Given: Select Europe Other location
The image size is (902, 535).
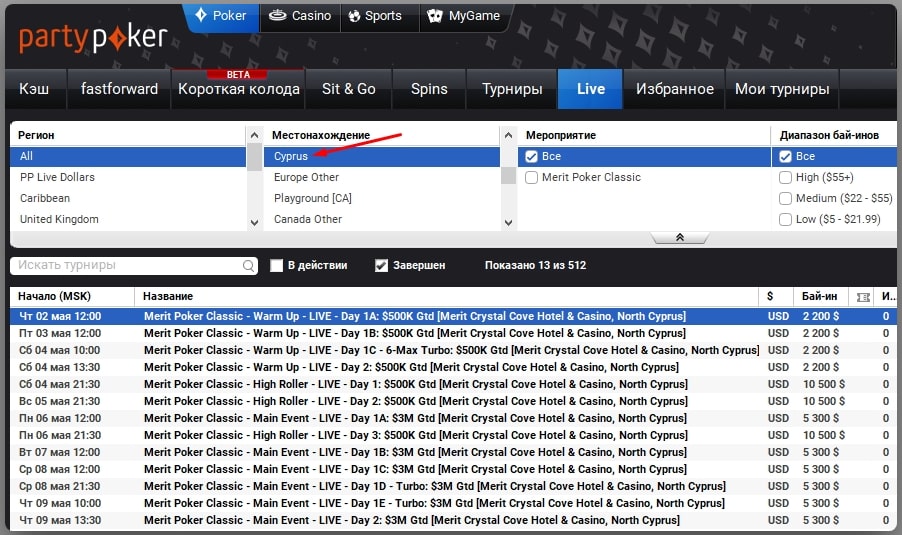Looking at the screenshot, I should pos(382,178).
